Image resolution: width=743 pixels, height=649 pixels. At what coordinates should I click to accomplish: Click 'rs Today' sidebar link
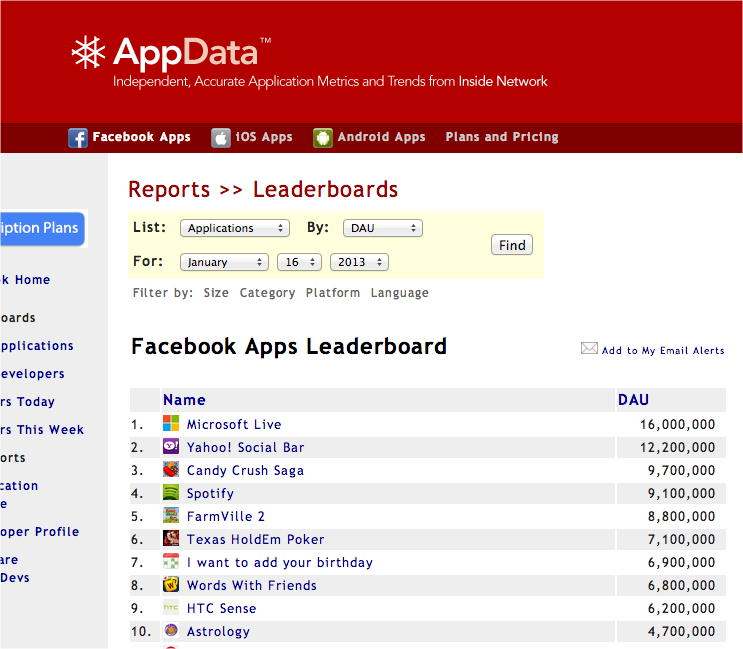(x=27, y=402)
